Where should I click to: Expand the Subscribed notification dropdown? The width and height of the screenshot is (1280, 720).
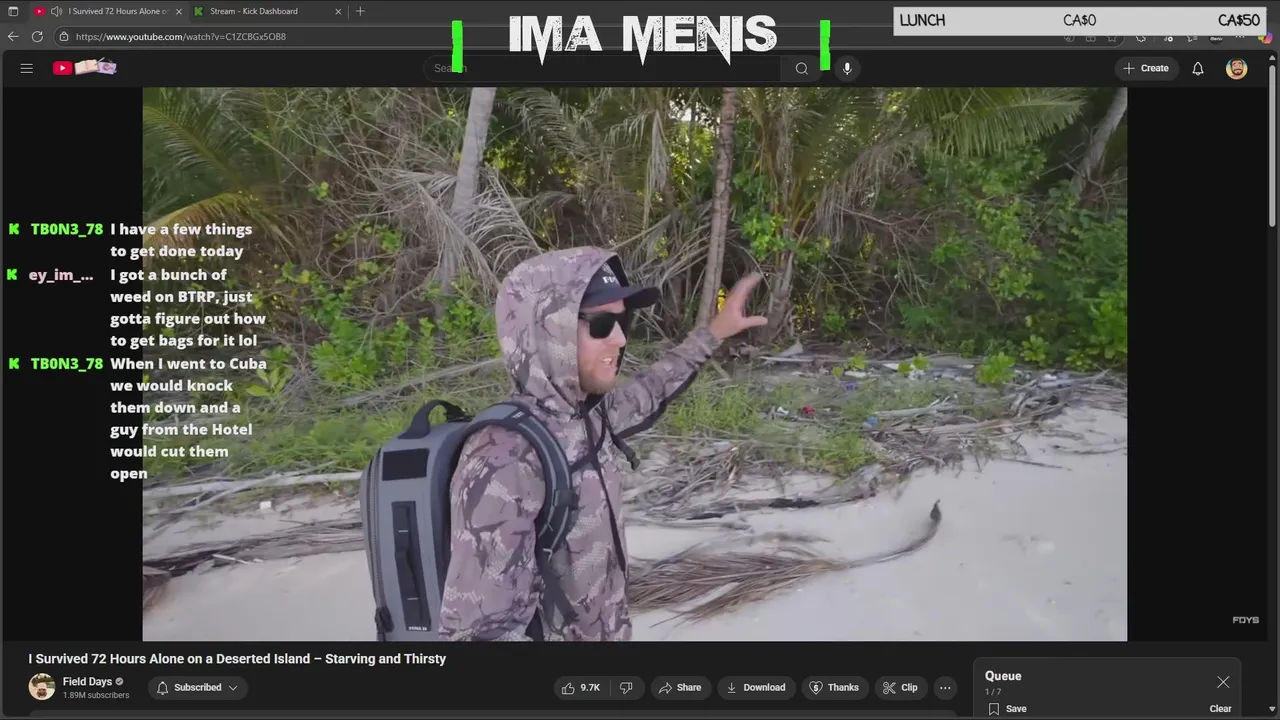point(198,687)
